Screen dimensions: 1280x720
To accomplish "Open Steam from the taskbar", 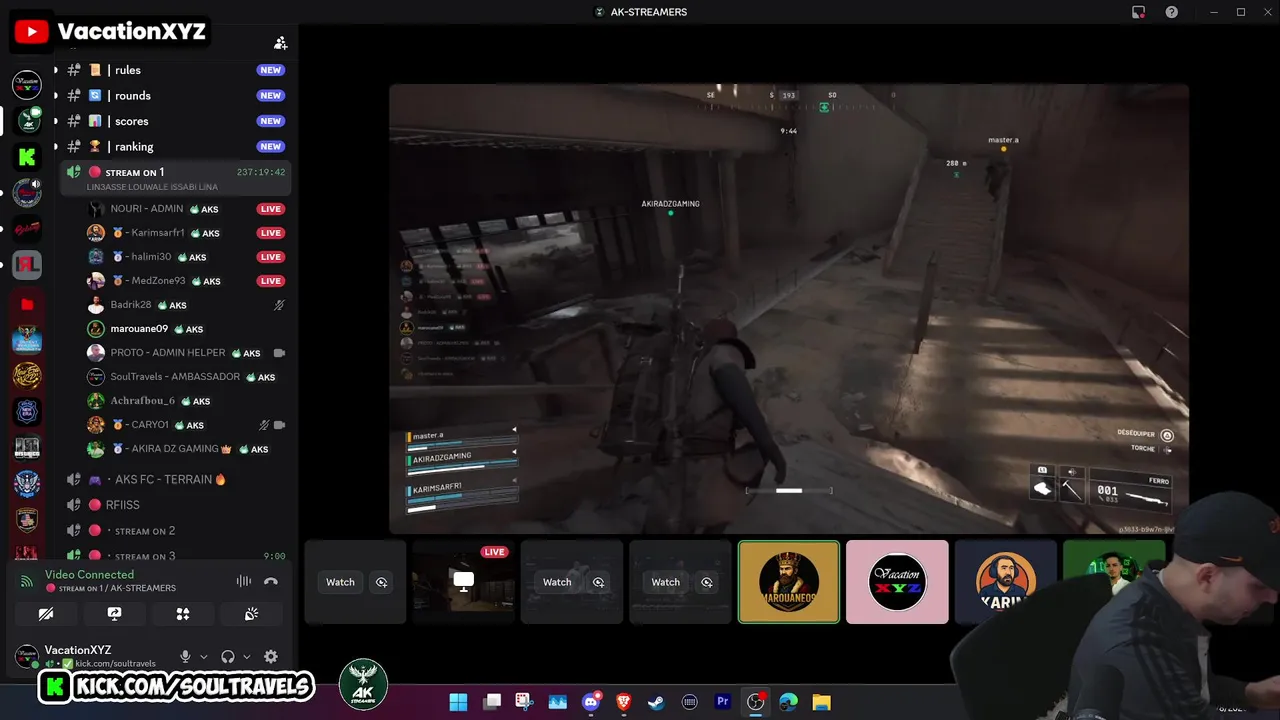I will (656, 702).
